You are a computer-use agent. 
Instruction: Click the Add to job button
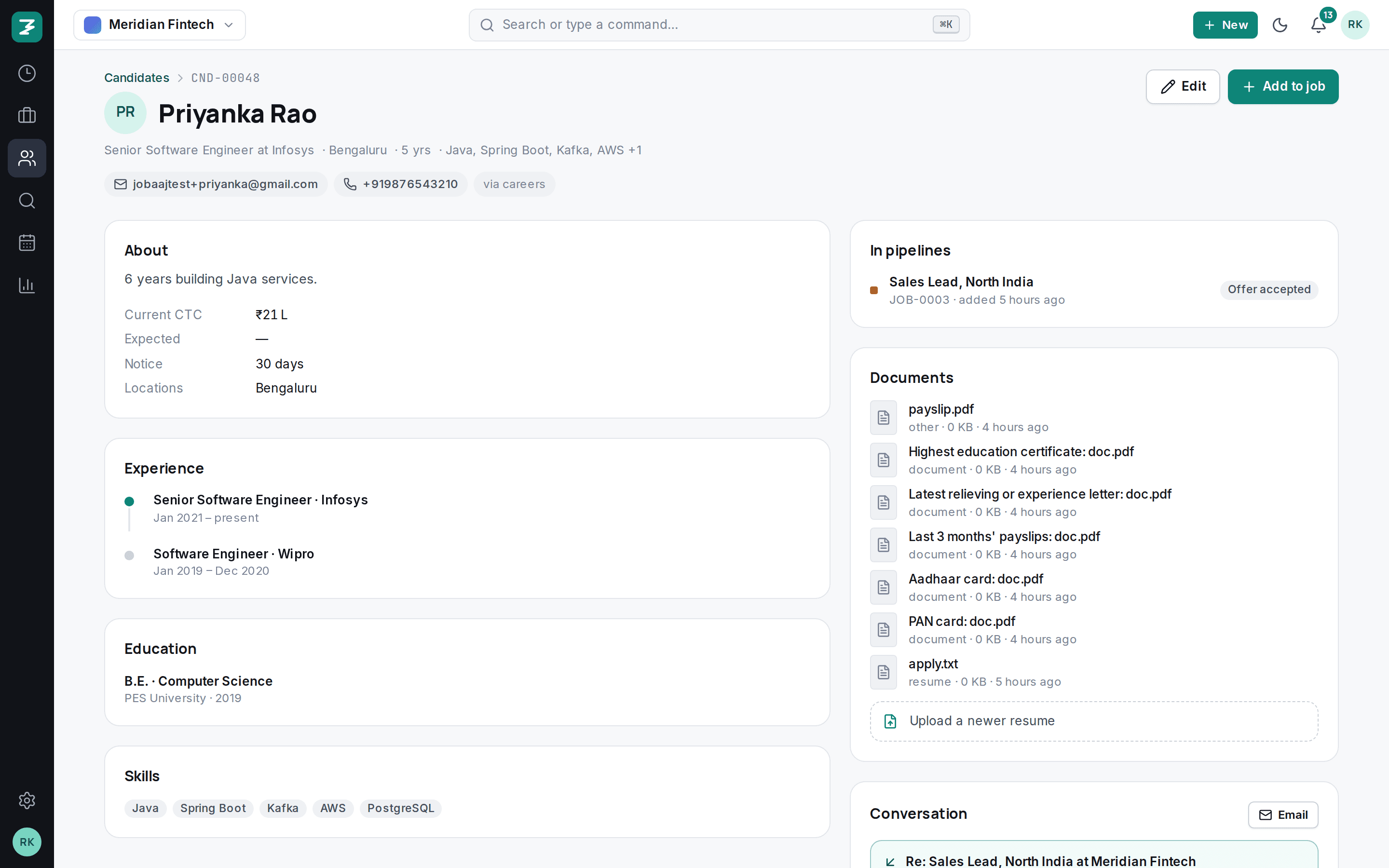tap(1283, 87)
